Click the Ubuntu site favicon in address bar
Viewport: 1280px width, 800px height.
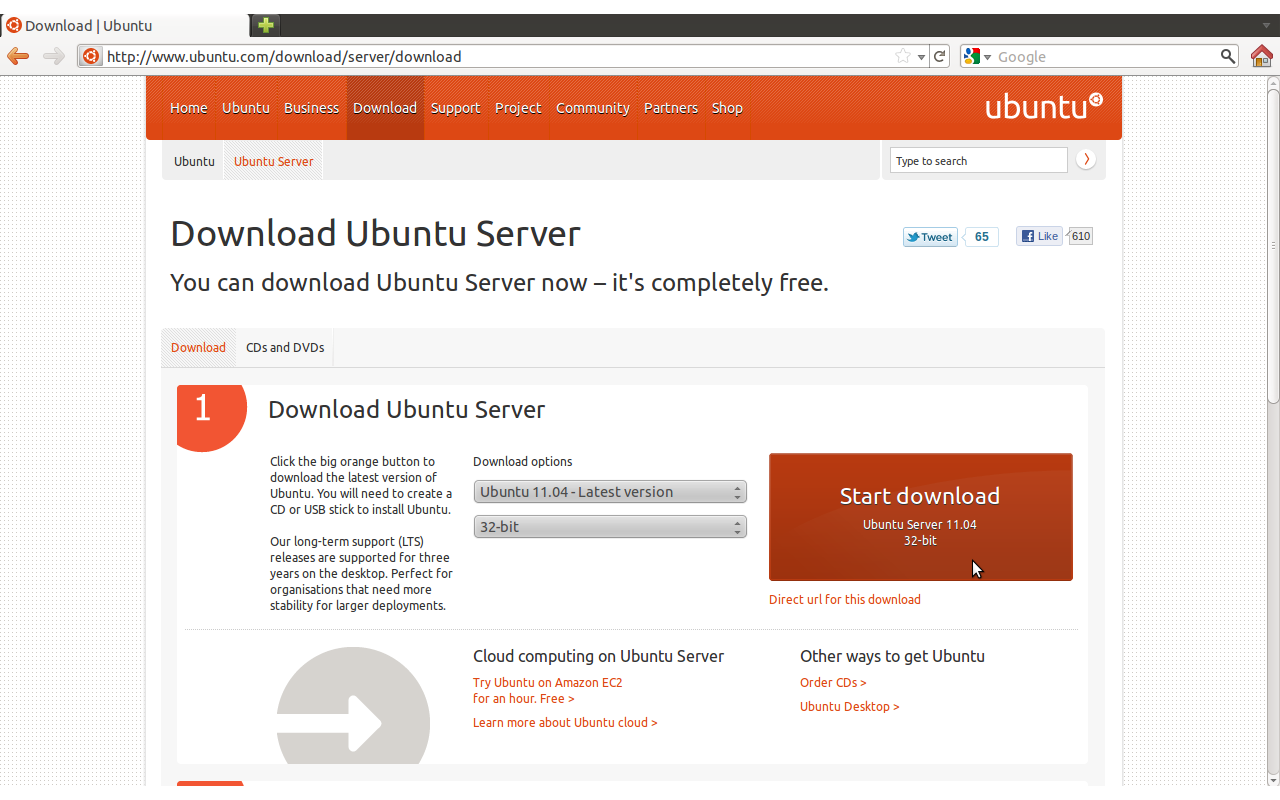pos(91,56)
